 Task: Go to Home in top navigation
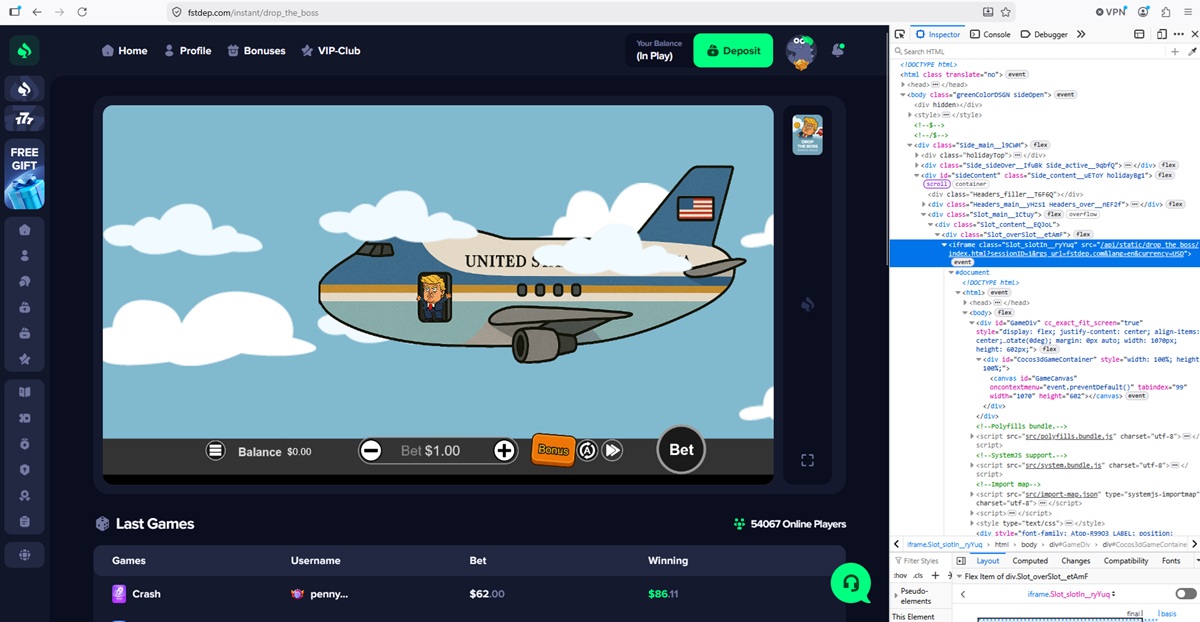pos(124,50)
